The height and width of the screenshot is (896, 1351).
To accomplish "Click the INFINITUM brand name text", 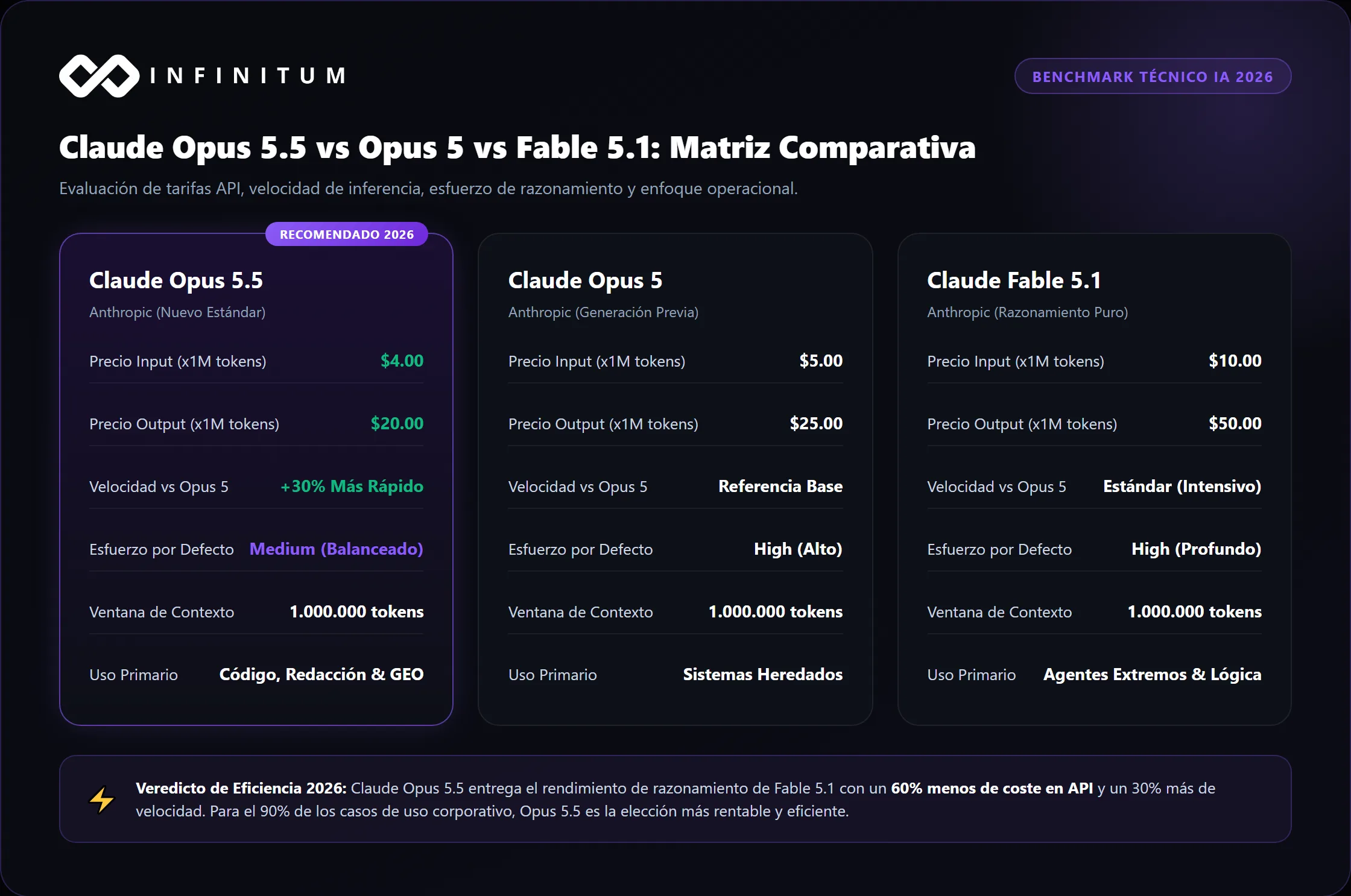I will coord(248,76).
